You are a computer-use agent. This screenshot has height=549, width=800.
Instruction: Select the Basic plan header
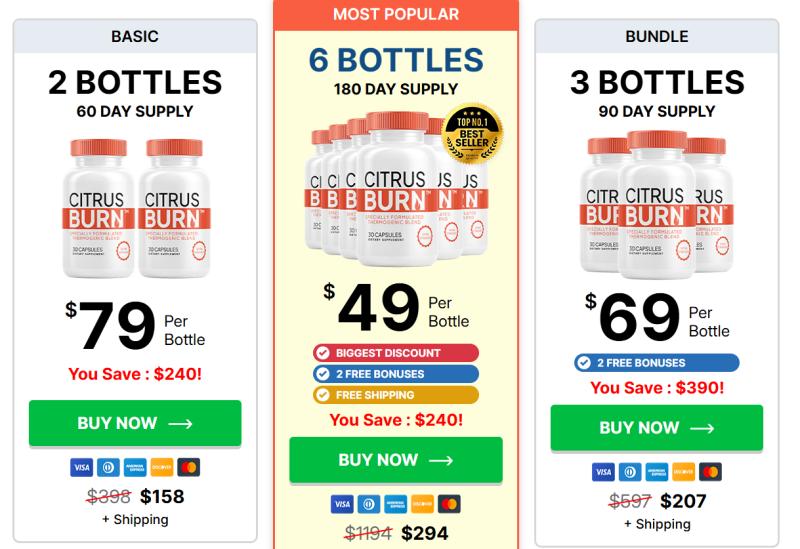coord(135,37)
